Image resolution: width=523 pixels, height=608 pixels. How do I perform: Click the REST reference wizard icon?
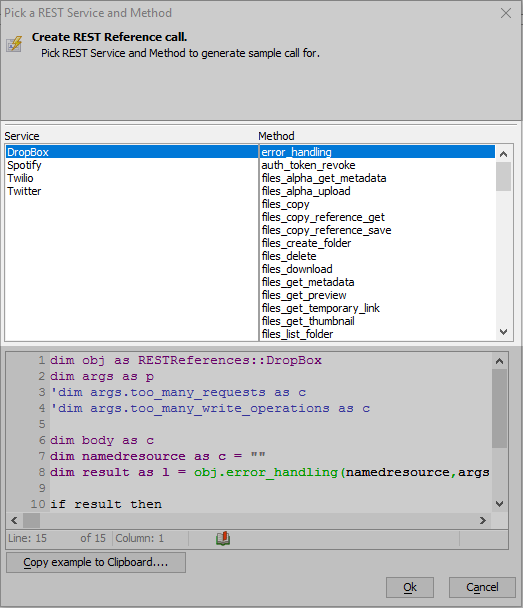point(14,44)
